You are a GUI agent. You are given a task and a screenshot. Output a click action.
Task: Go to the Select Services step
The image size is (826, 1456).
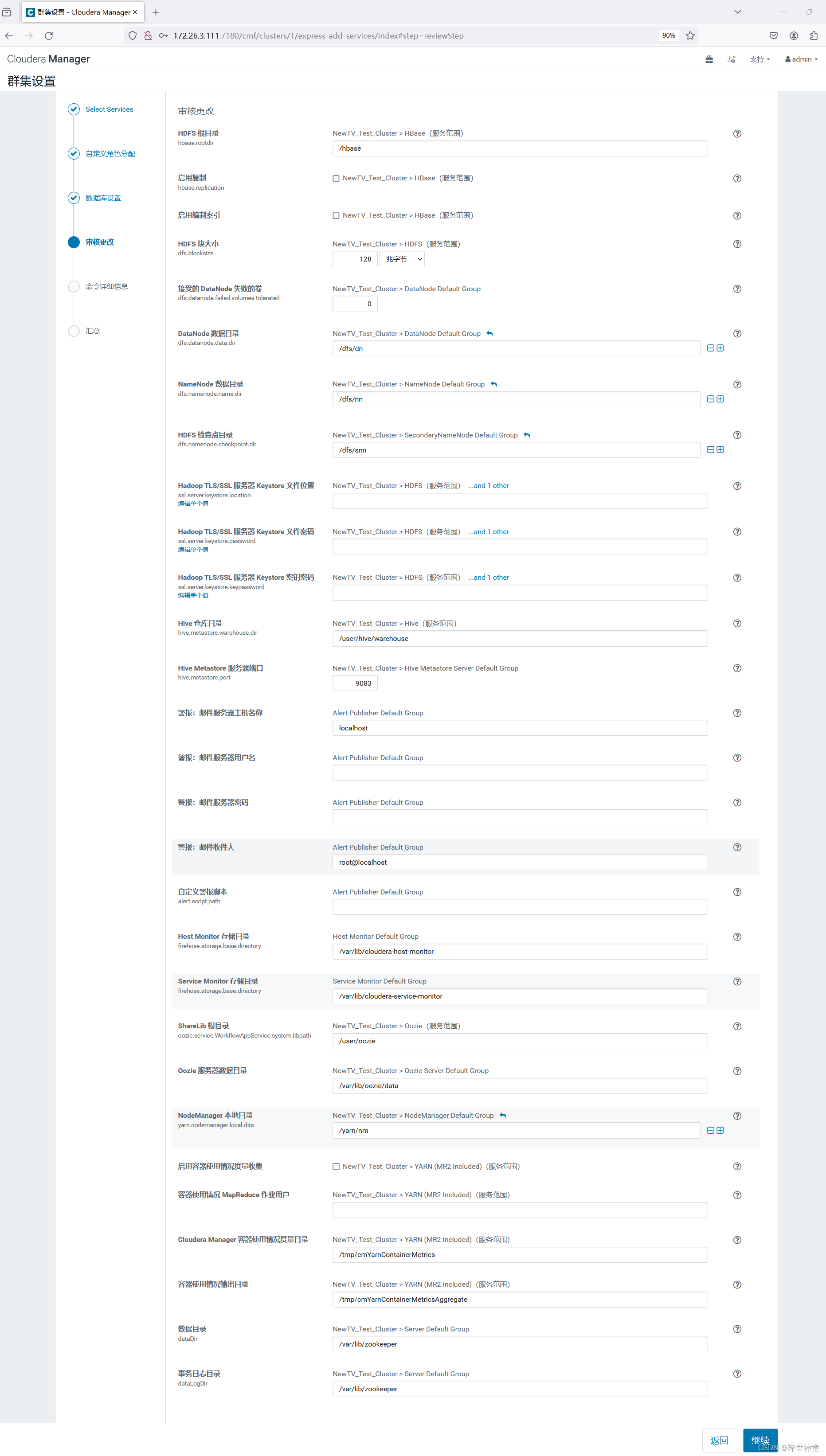[x=110, y=109]
